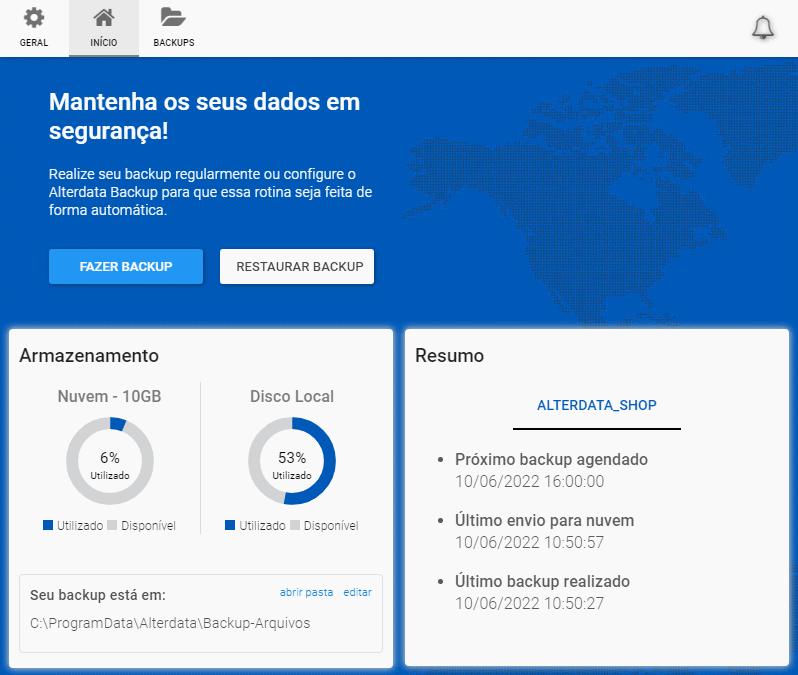Click the Último backup realizado label

point(543,581)
